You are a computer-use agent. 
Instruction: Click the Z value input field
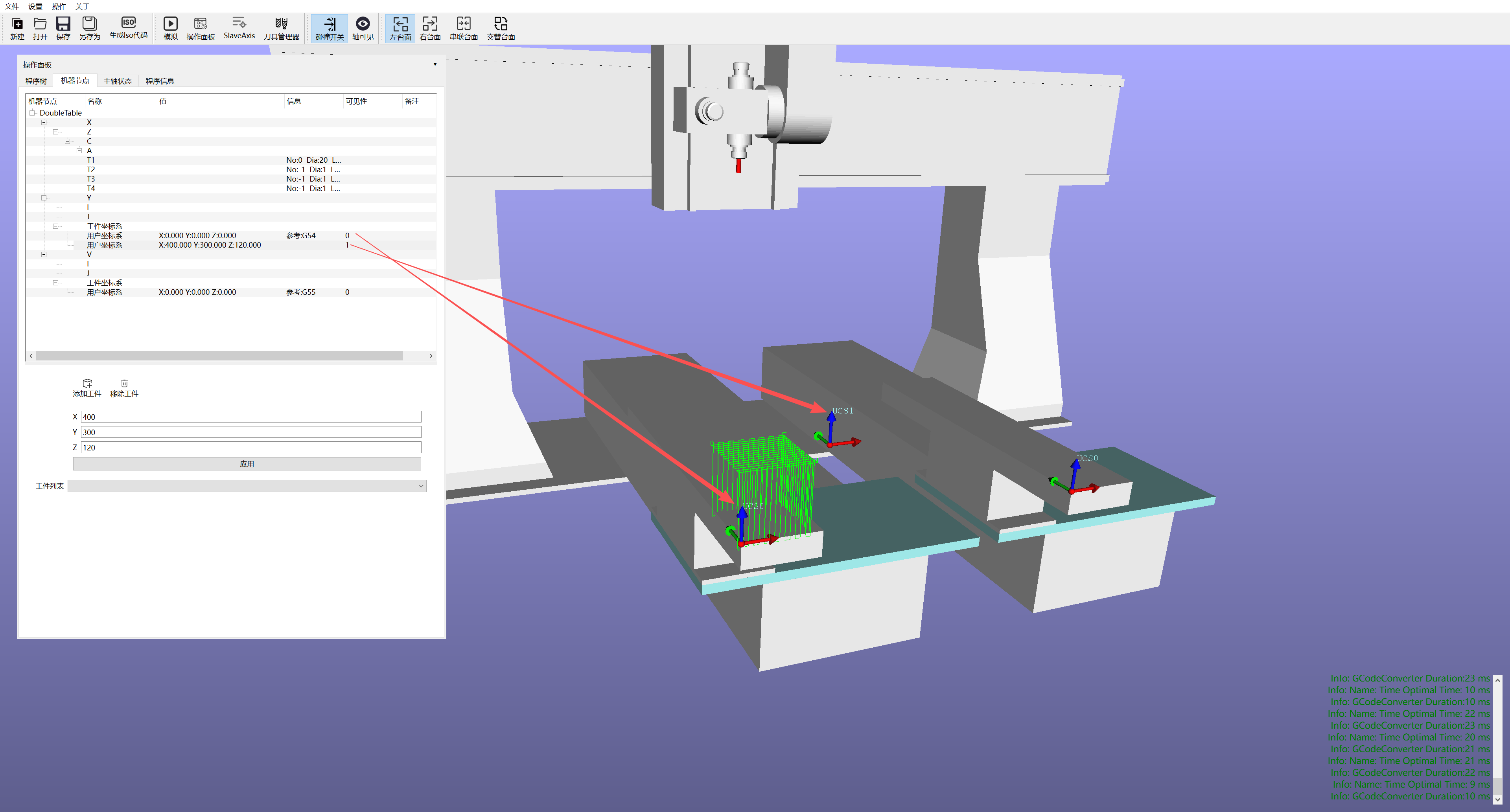coord(250,447)
